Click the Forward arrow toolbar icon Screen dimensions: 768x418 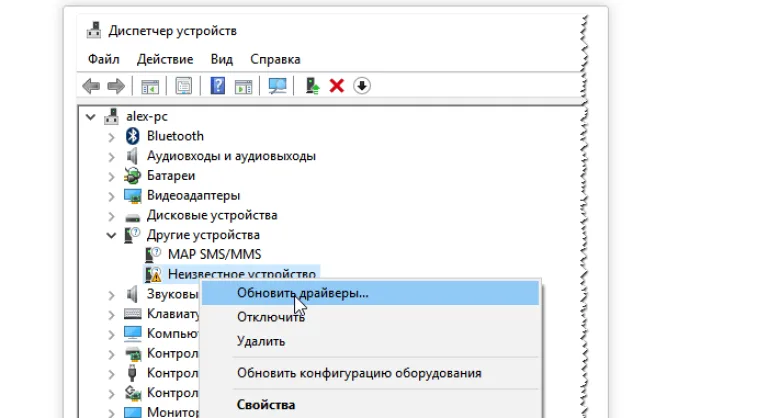116,86
